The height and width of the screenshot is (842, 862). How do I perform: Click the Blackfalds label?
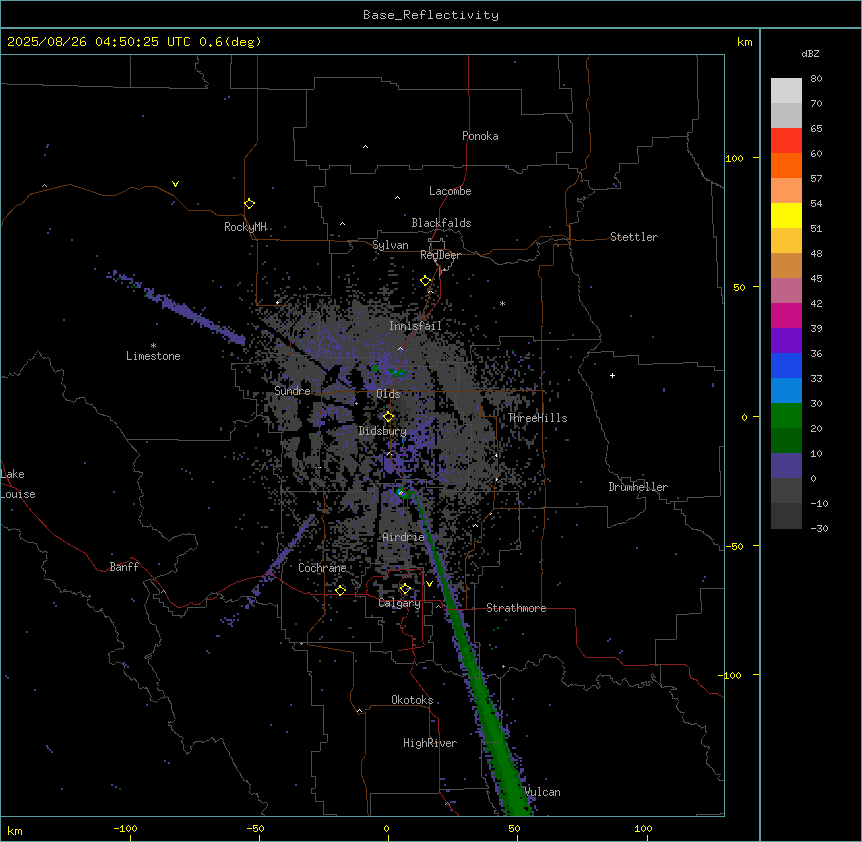pyautogui.click(x=441, y=223)
